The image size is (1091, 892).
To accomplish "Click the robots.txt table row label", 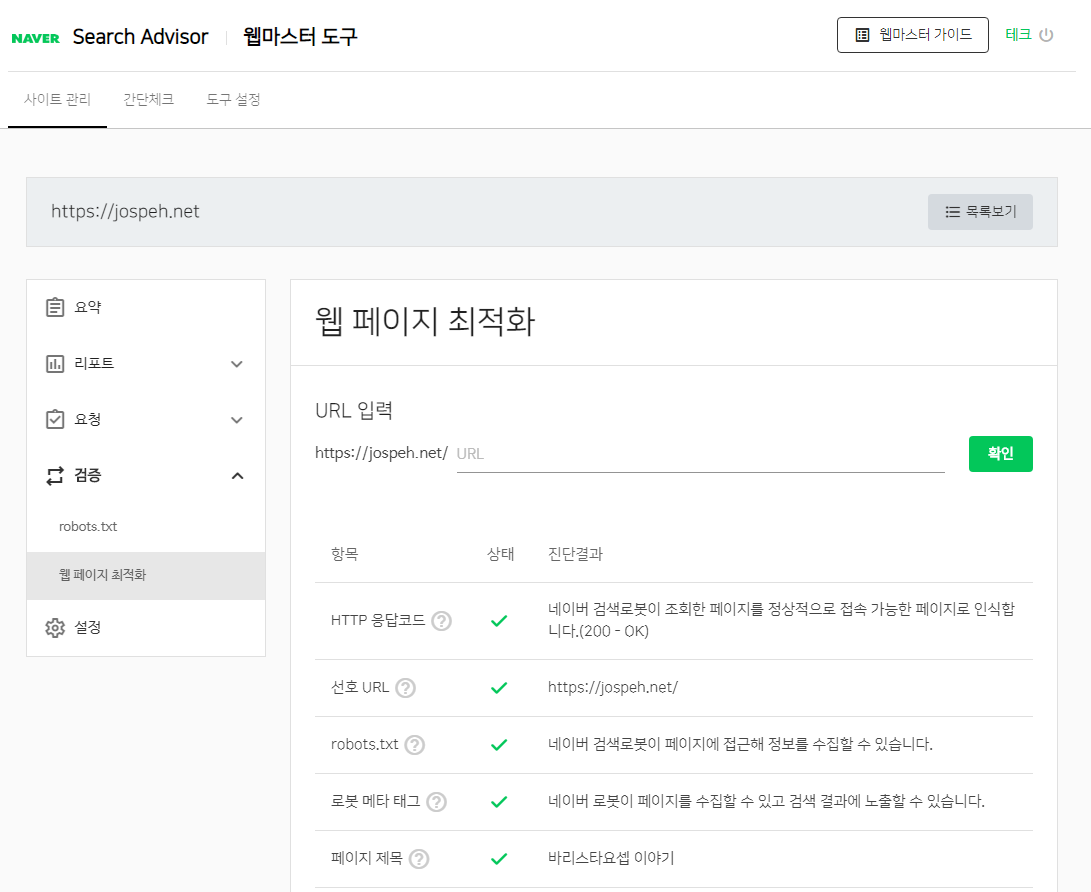I will point(365,744).
